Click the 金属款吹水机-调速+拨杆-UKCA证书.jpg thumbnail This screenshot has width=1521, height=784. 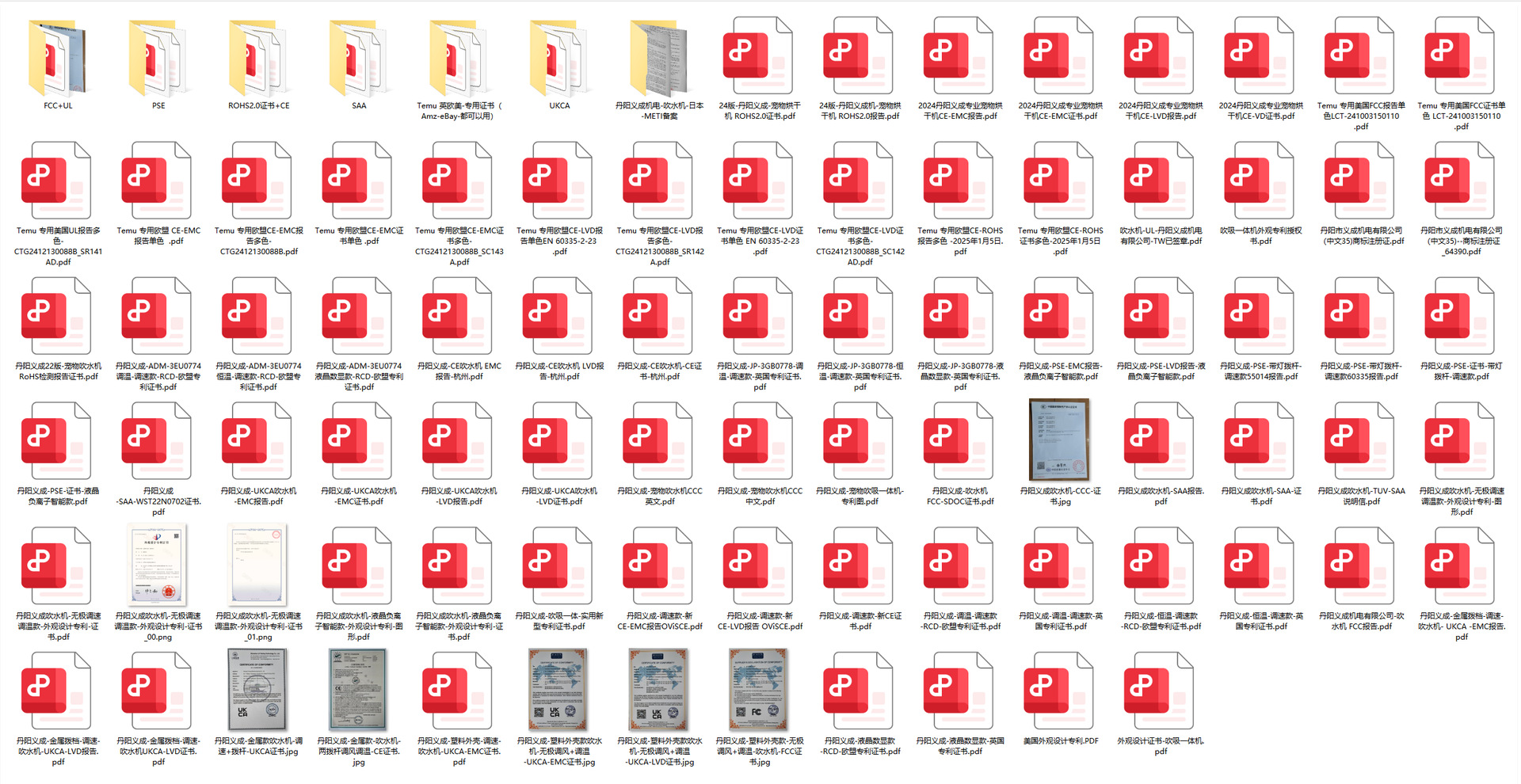tap(259, 691)
